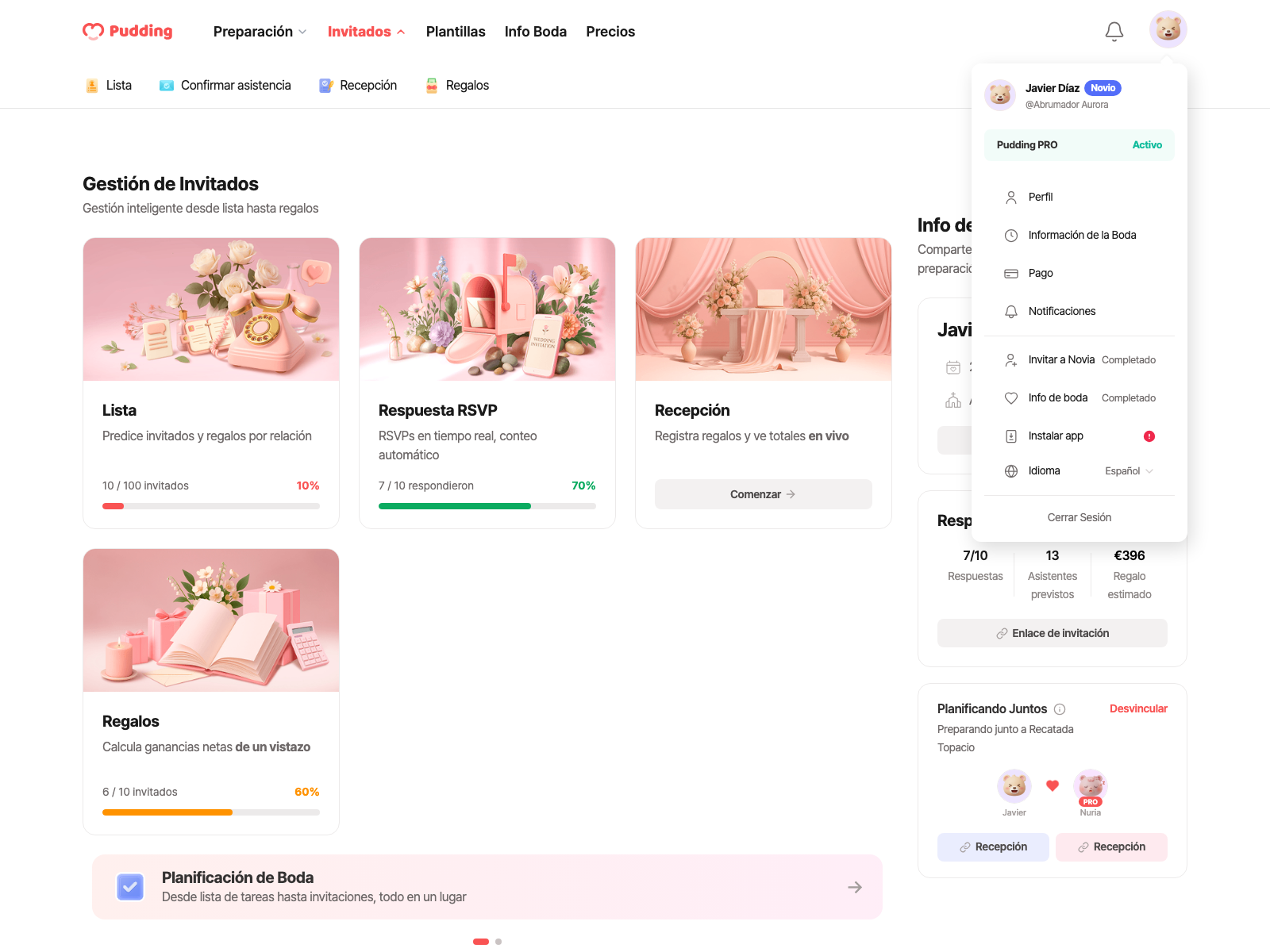1270x952 pixels.
Task: Click the Regalos sub-nav gift icon
Action: tap(432, 86)
